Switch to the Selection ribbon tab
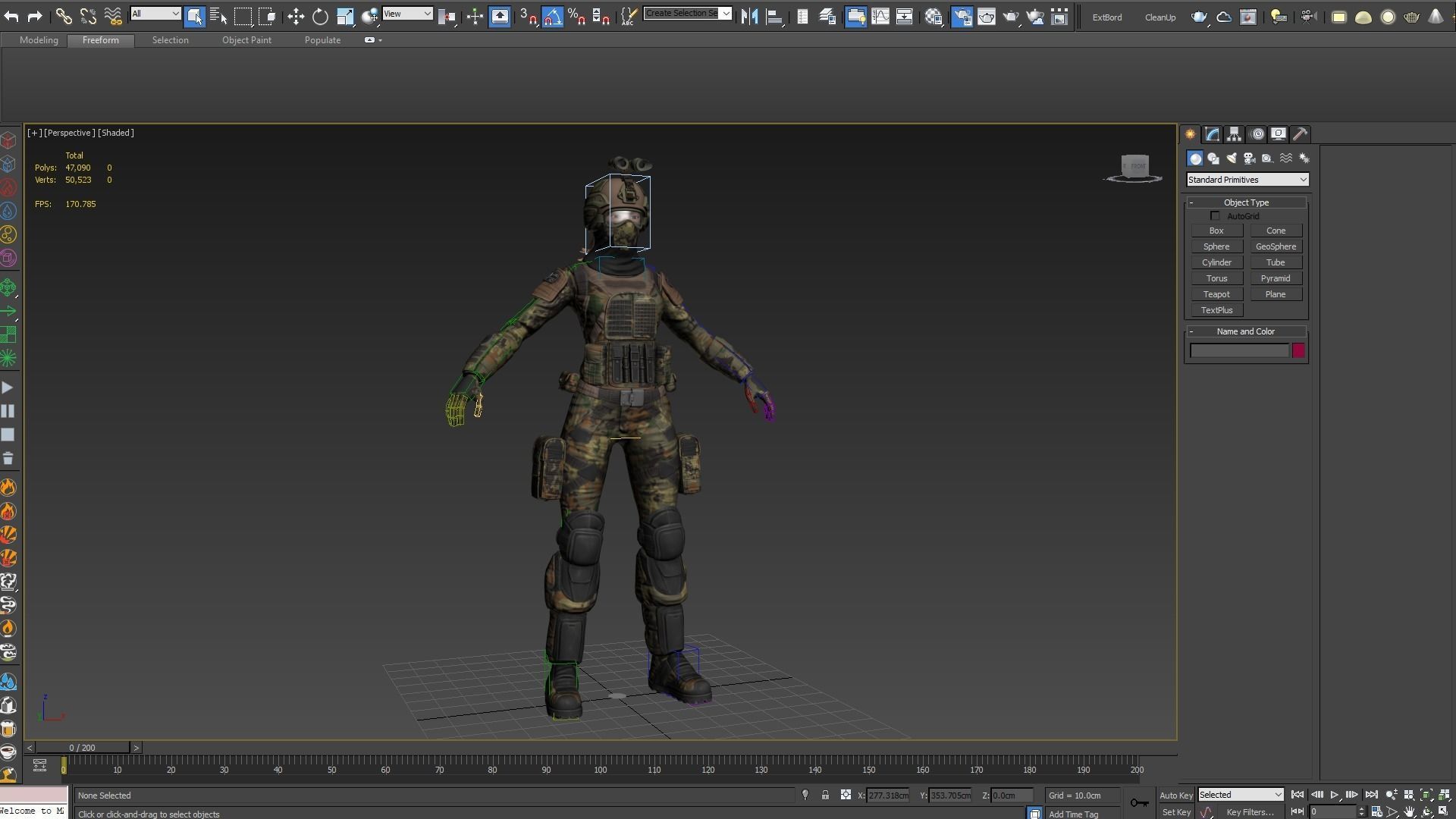This screenshot has width=1456, height=819. point(170,40)
